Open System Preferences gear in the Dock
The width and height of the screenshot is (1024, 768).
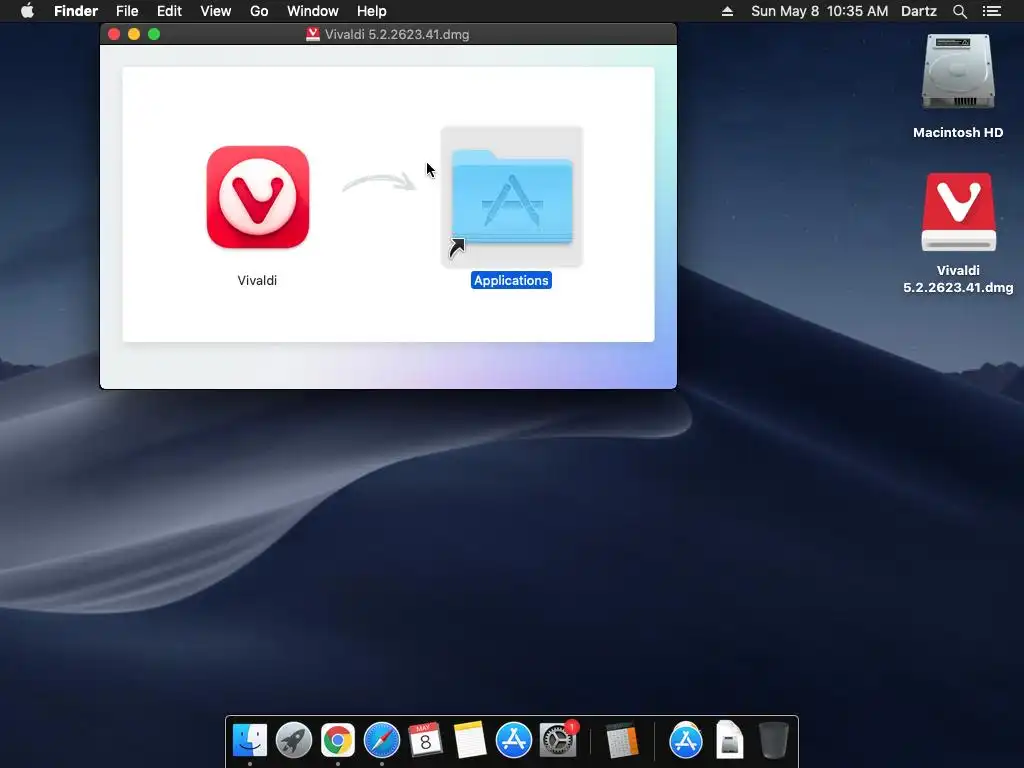558,740
